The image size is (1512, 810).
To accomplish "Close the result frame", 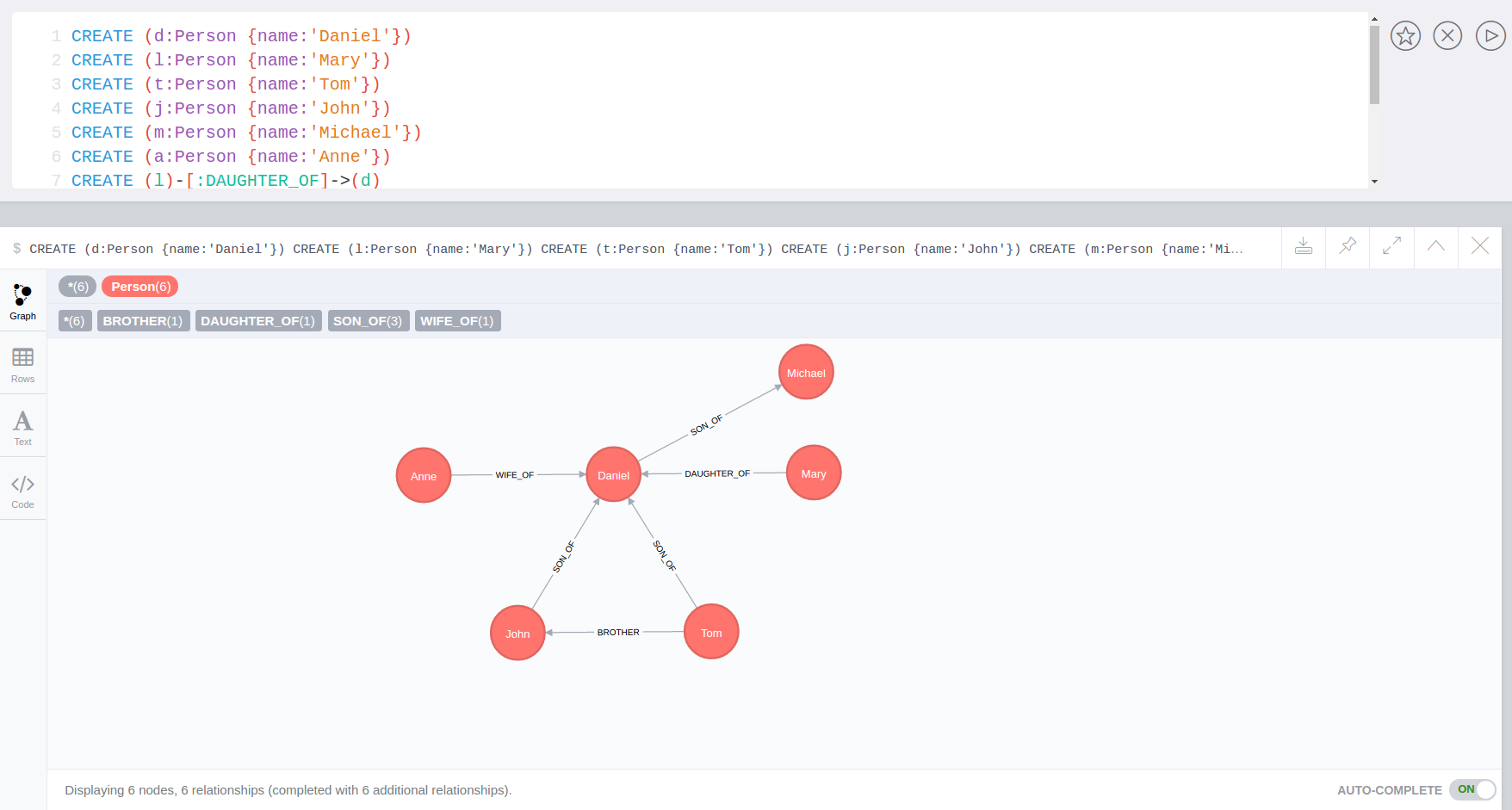I will pos(1479,247).
